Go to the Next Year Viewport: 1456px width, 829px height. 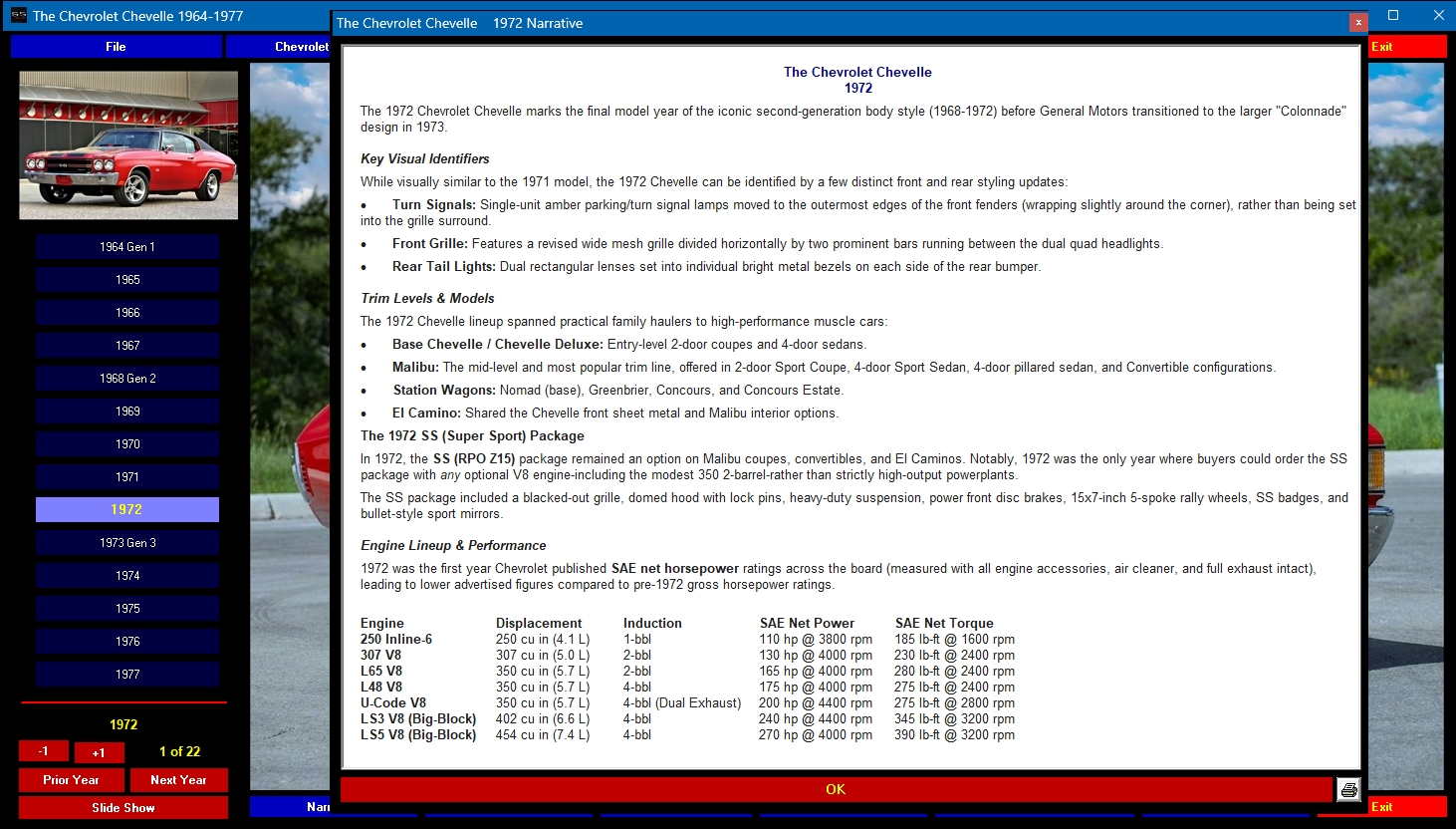[x=179, y=780]
